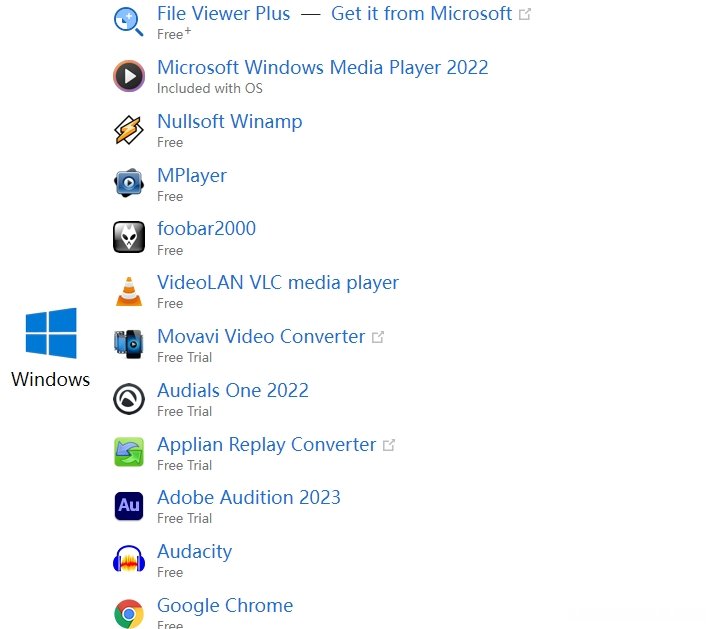The image size is (716, 629).
Task: Click the foobar2000 alien icon
Action: (x=129, y=237)
